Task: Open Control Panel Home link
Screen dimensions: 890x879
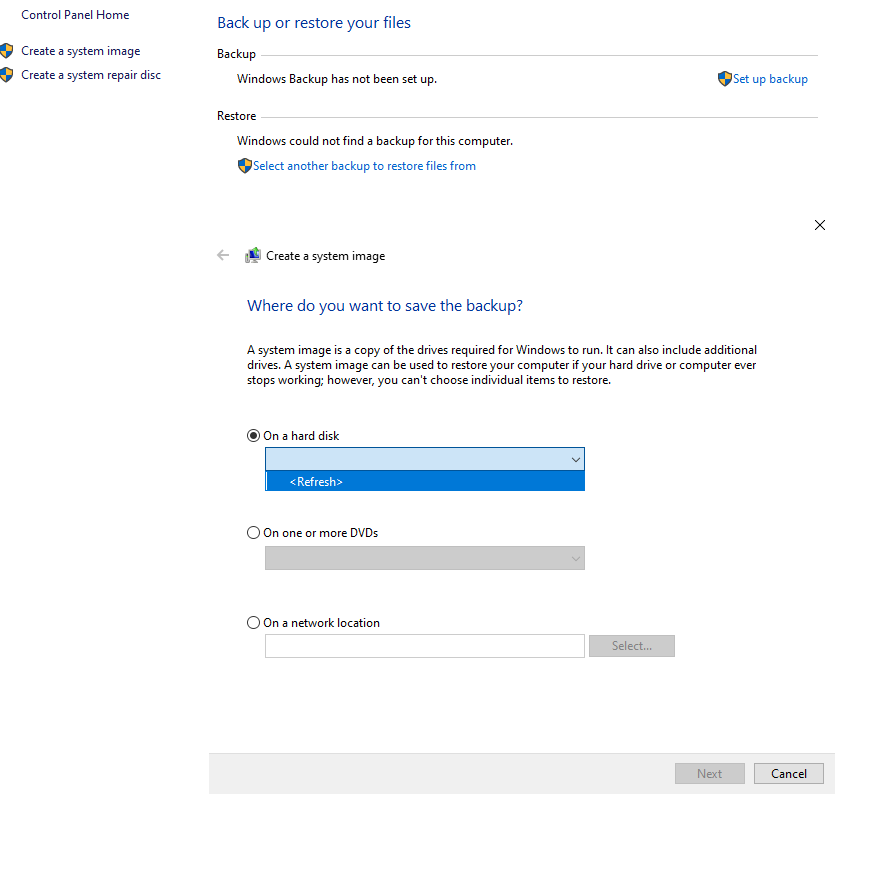Action: click(75, 15)
